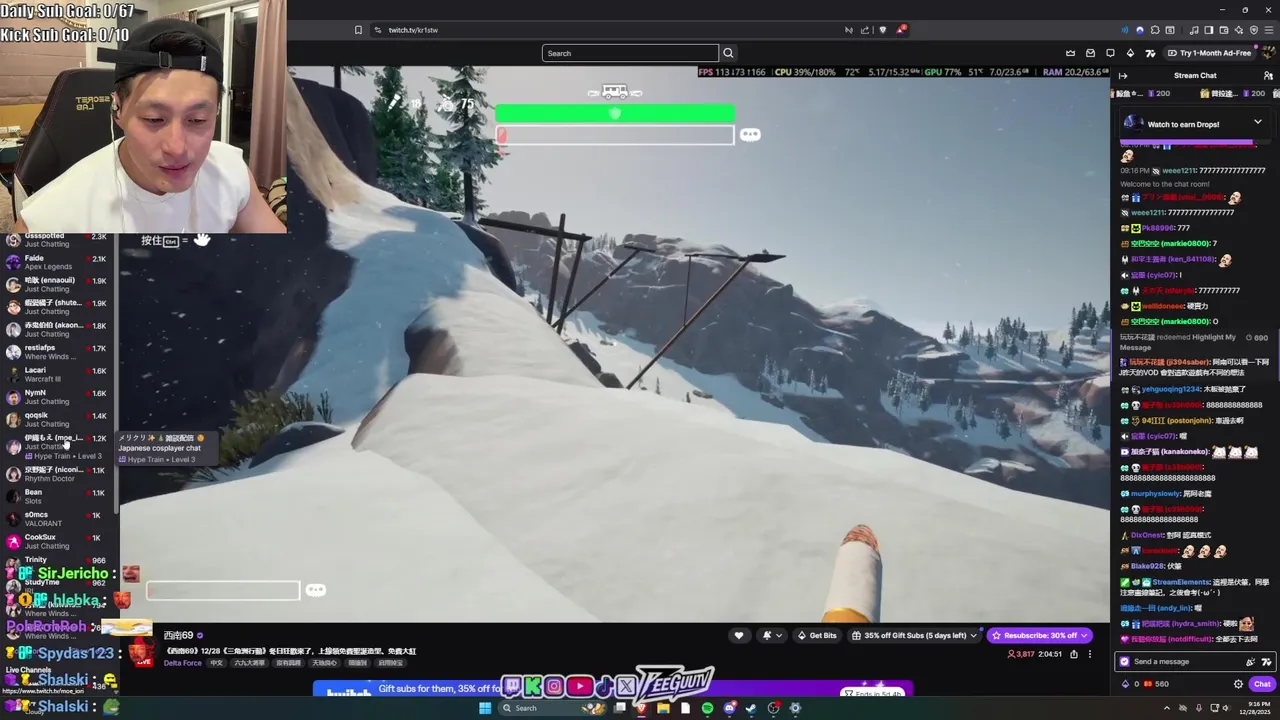Screen dimensions: 1280x720
Task: Open the user profile avatar menu
Action: [1268, 53]
